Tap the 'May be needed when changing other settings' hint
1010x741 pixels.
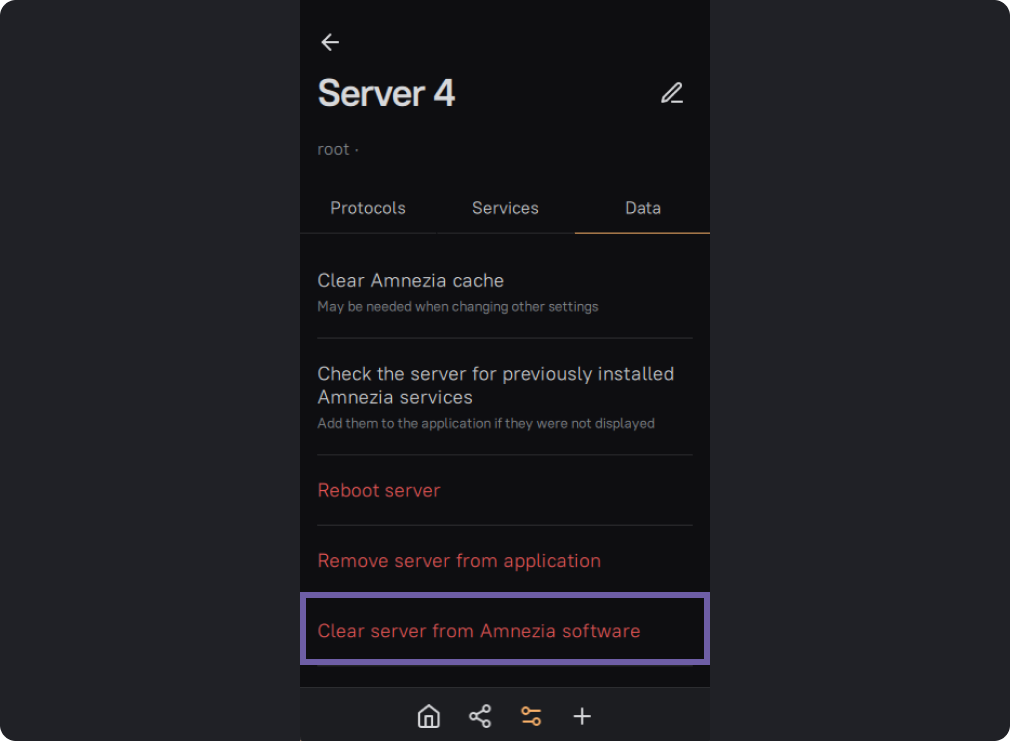457,307
